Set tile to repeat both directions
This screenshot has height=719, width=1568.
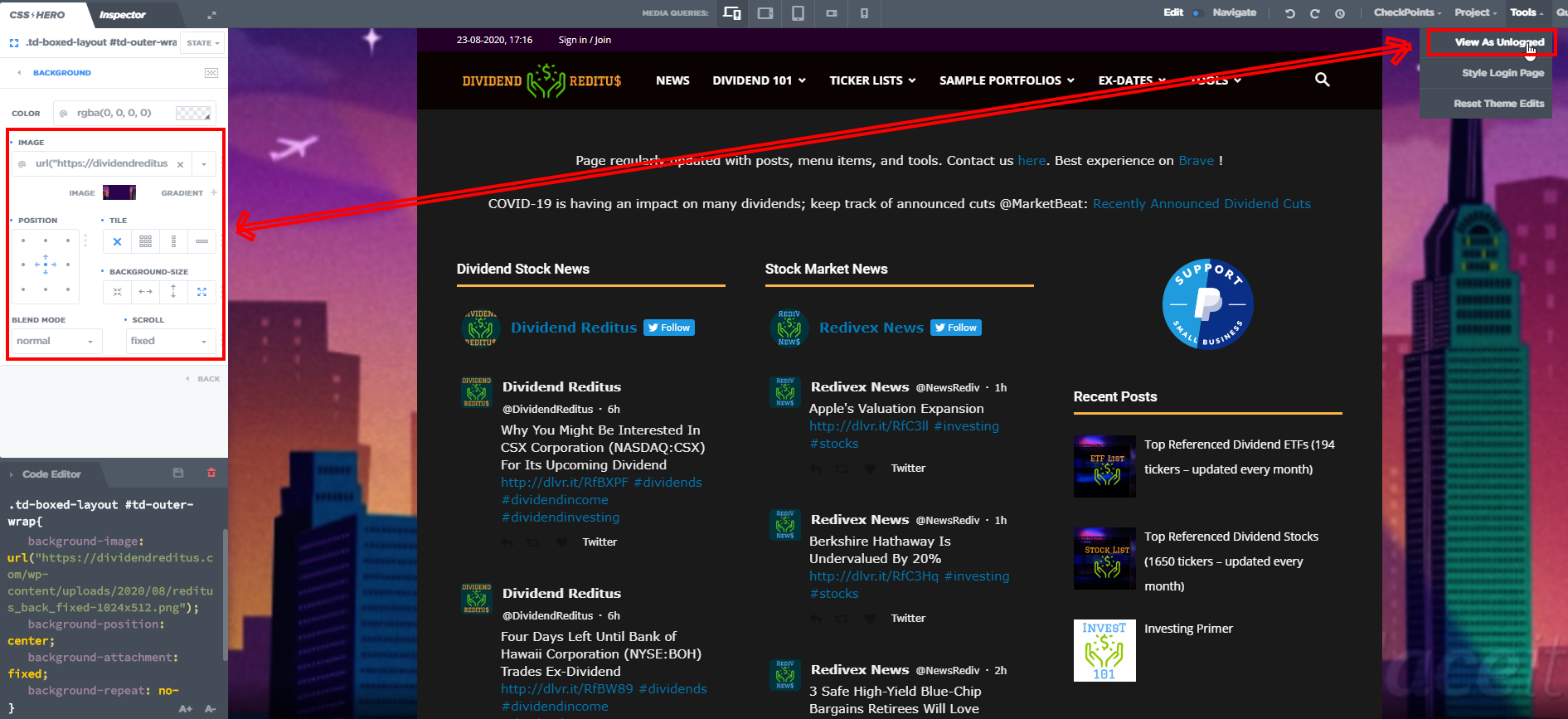pos(145,241)
